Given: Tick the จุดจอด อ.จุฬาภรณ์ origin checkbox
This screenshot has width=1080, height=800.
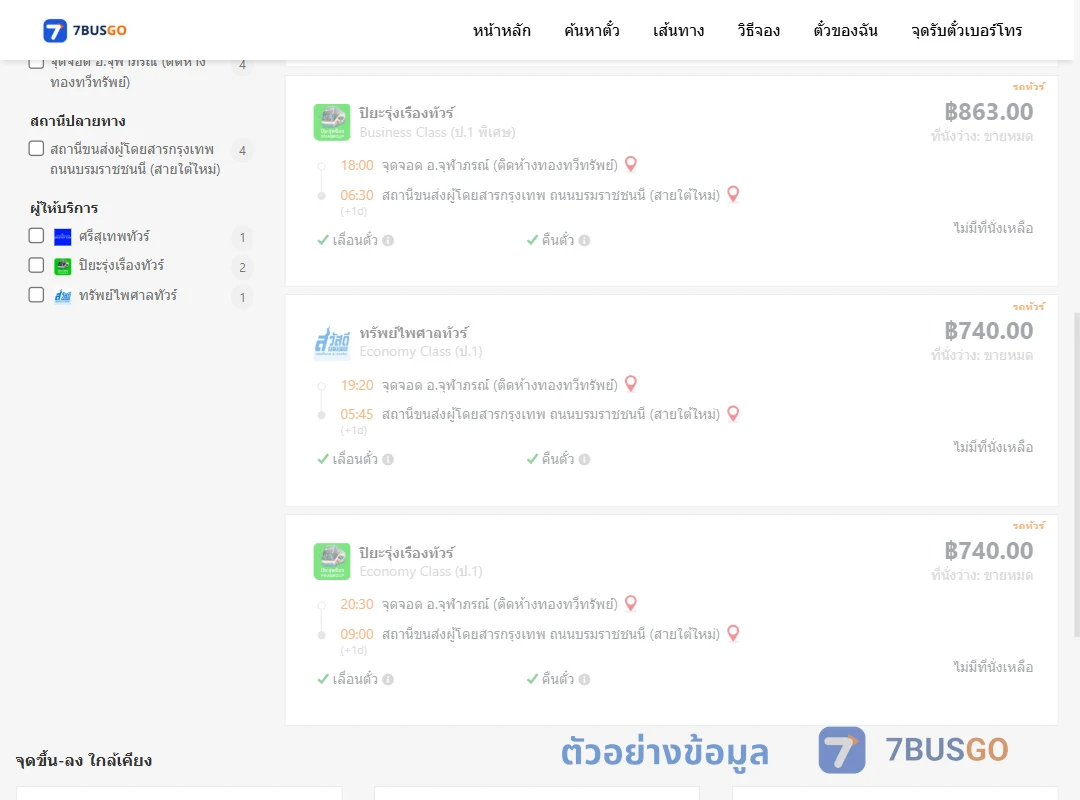Looking at the screenshot, I should (x=37, y=63).
